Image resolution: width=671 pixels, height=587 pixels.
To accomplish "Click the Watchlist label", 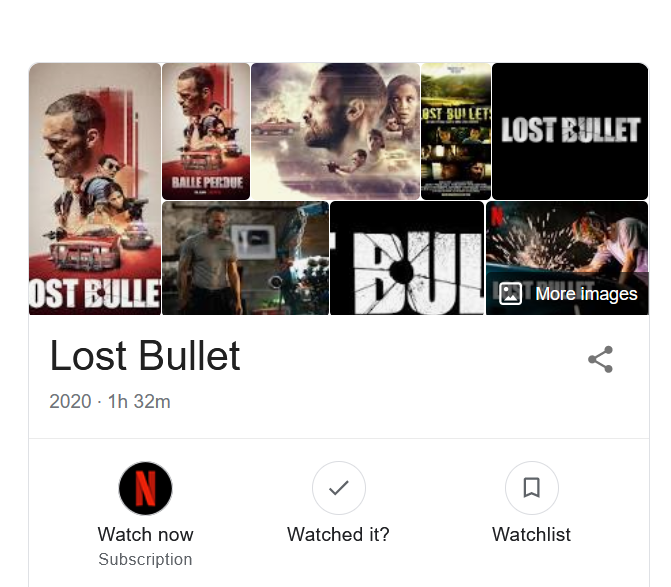I will click(531, 534).
